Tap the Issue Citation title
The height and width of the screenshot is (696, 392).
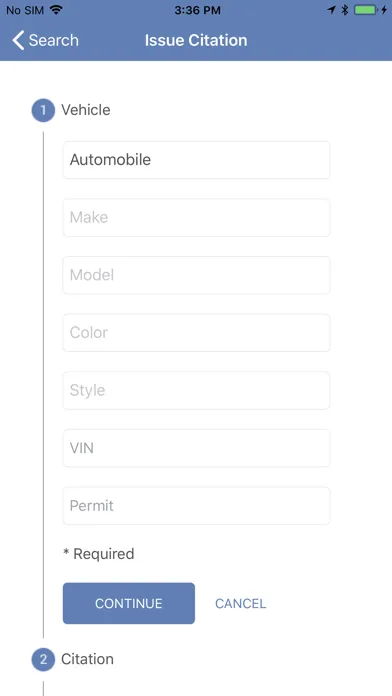pos(196,40)
